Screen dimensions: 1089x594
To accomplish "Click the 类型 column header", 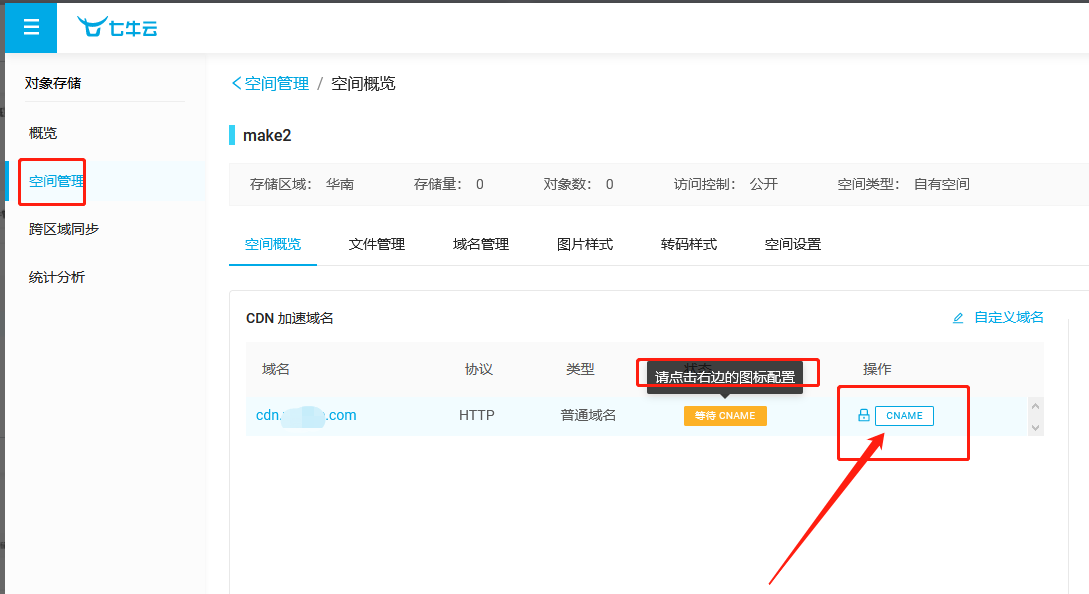I will pyautogui.click(x=580, y=369).
